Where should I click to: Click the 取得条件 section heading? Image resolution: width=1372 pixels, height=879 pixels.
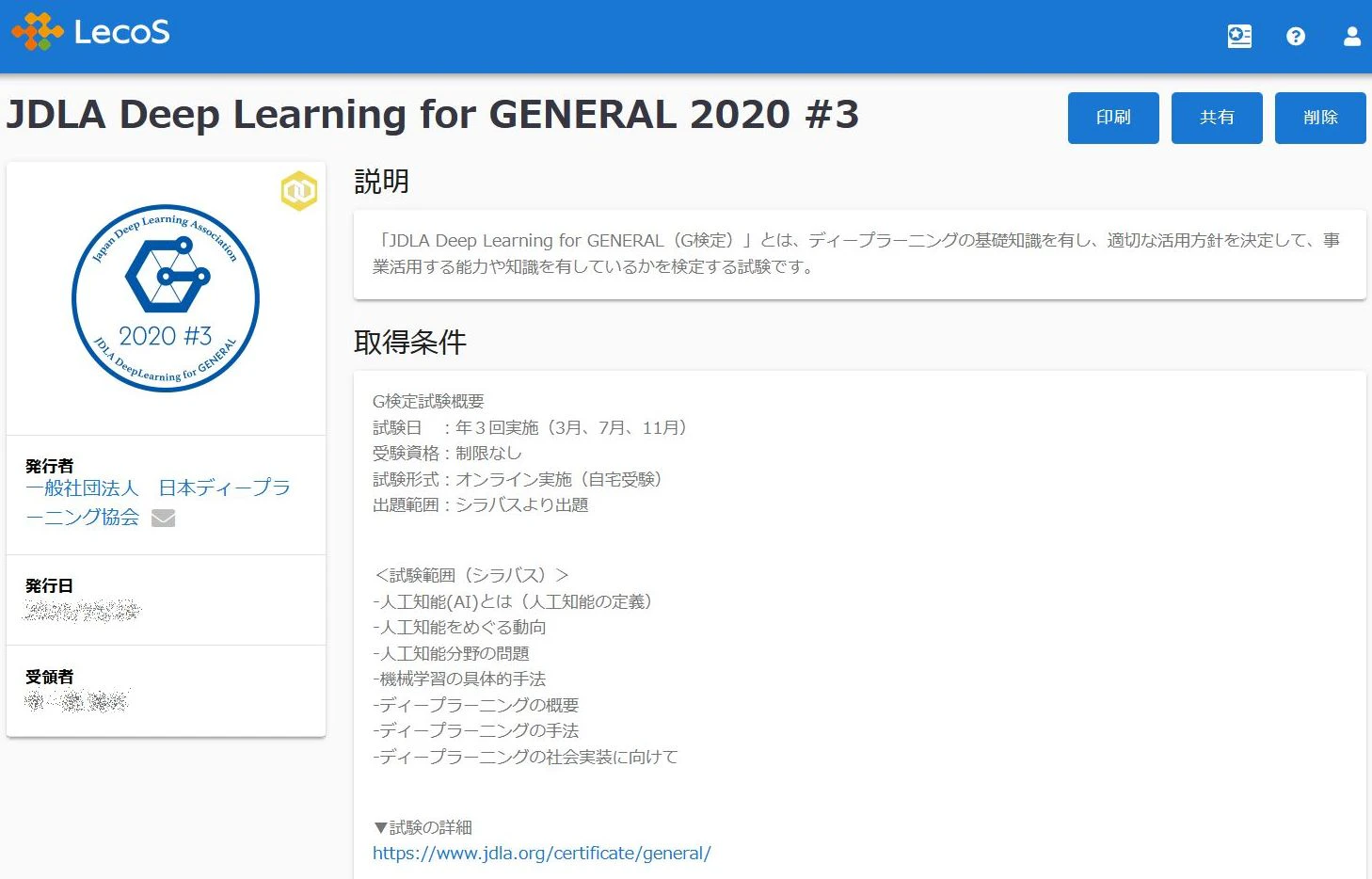(x=410, y=343)
